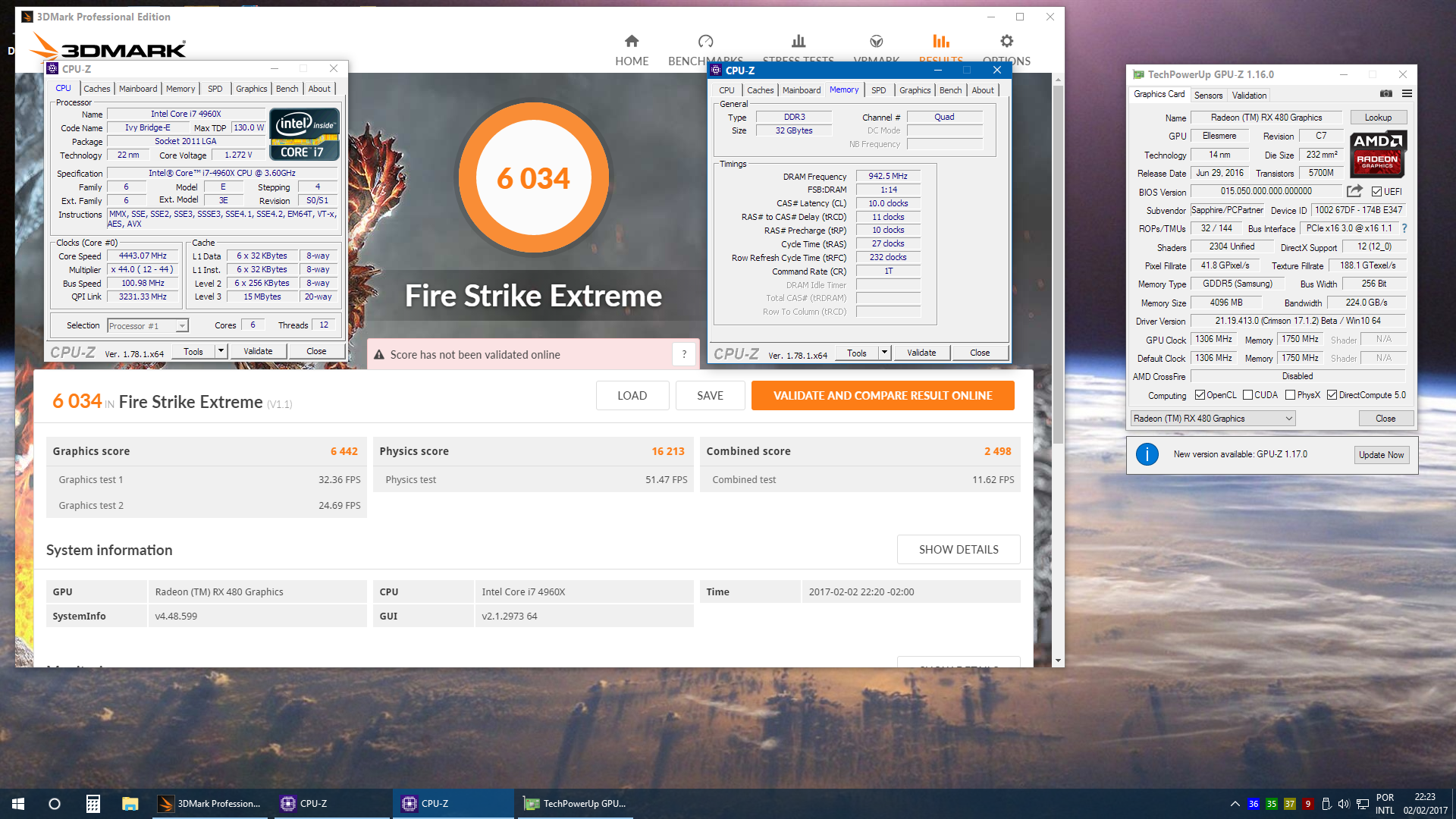
Task: Show hidden system tray icons chevron
Action: [x=1235, y=804]
